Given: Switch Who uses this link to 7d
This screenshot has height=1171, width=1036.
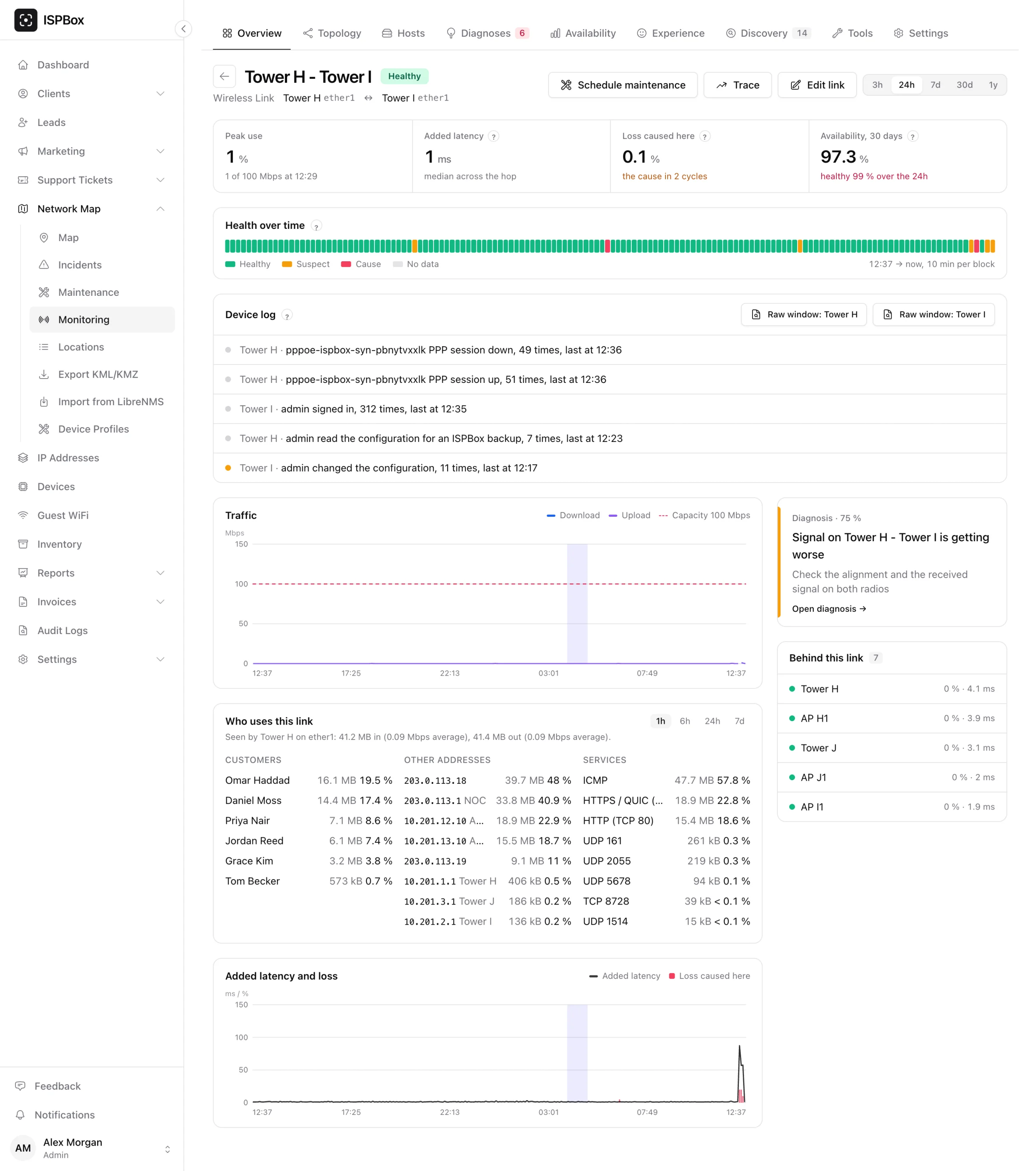Looking at the screenshot, I should click(739, 721).
